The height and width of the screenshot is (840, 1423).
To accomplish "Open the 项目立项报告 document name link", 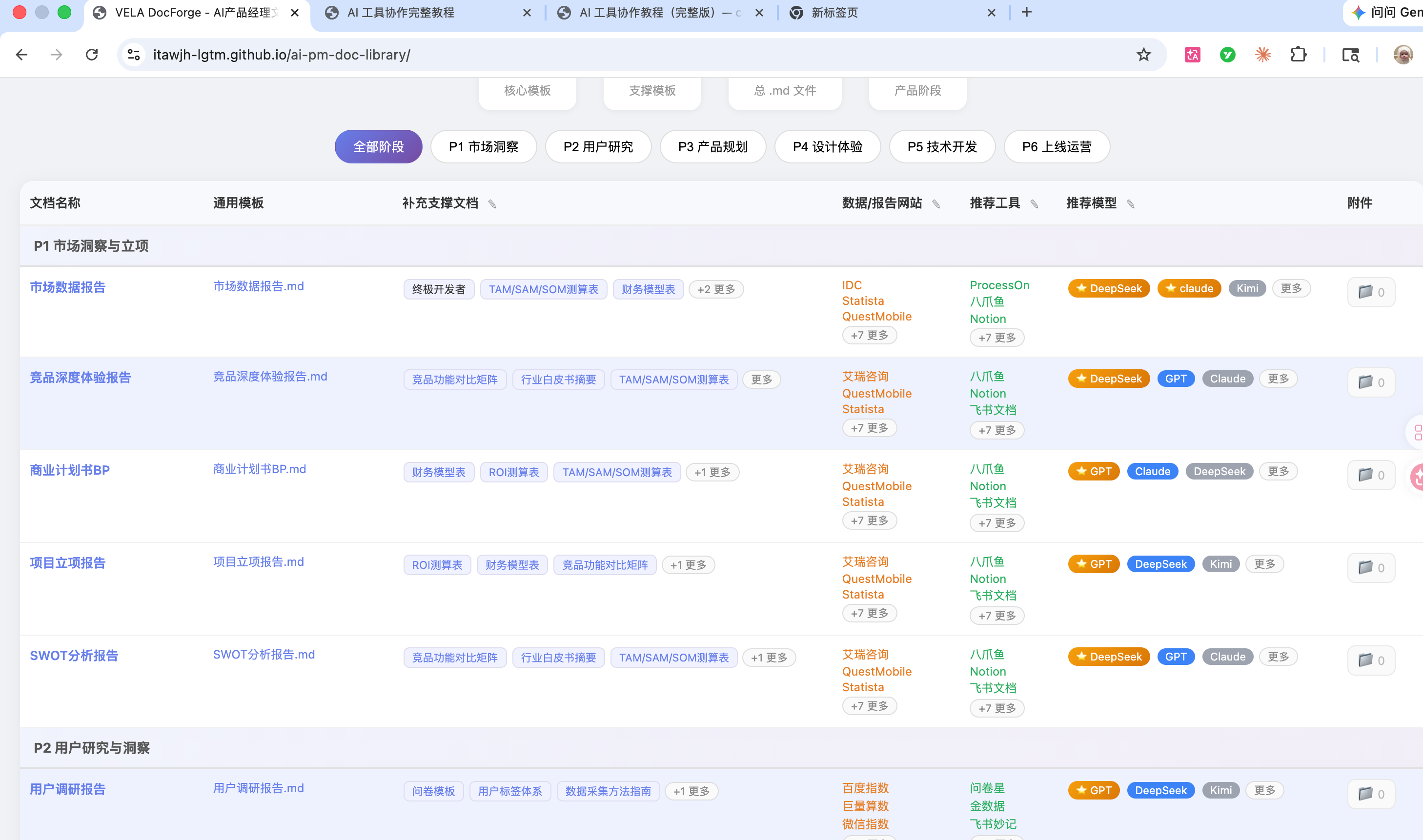I will pyautogui.click(x=67, y=562).
